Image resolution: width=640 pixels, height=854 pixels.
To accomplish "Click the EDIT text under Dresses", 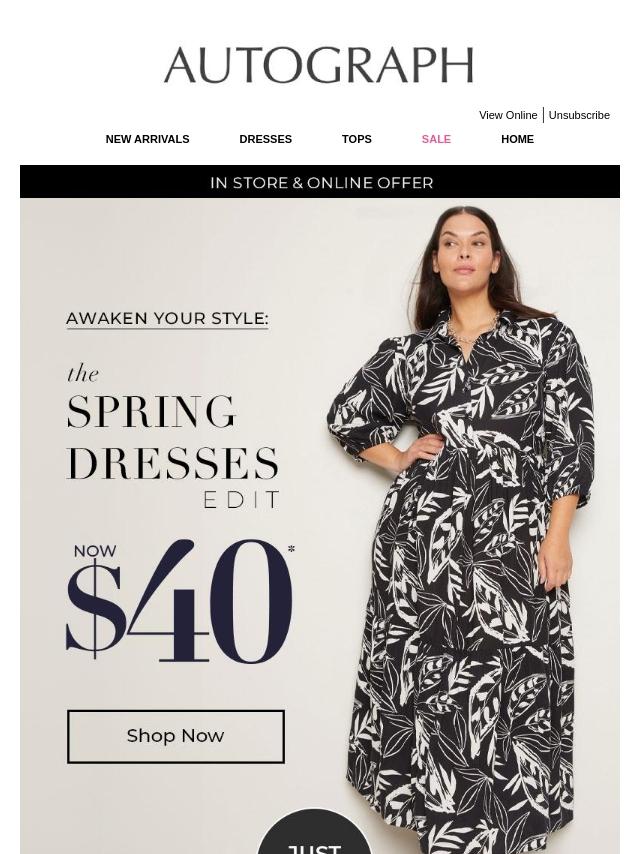I will (241, 499).
